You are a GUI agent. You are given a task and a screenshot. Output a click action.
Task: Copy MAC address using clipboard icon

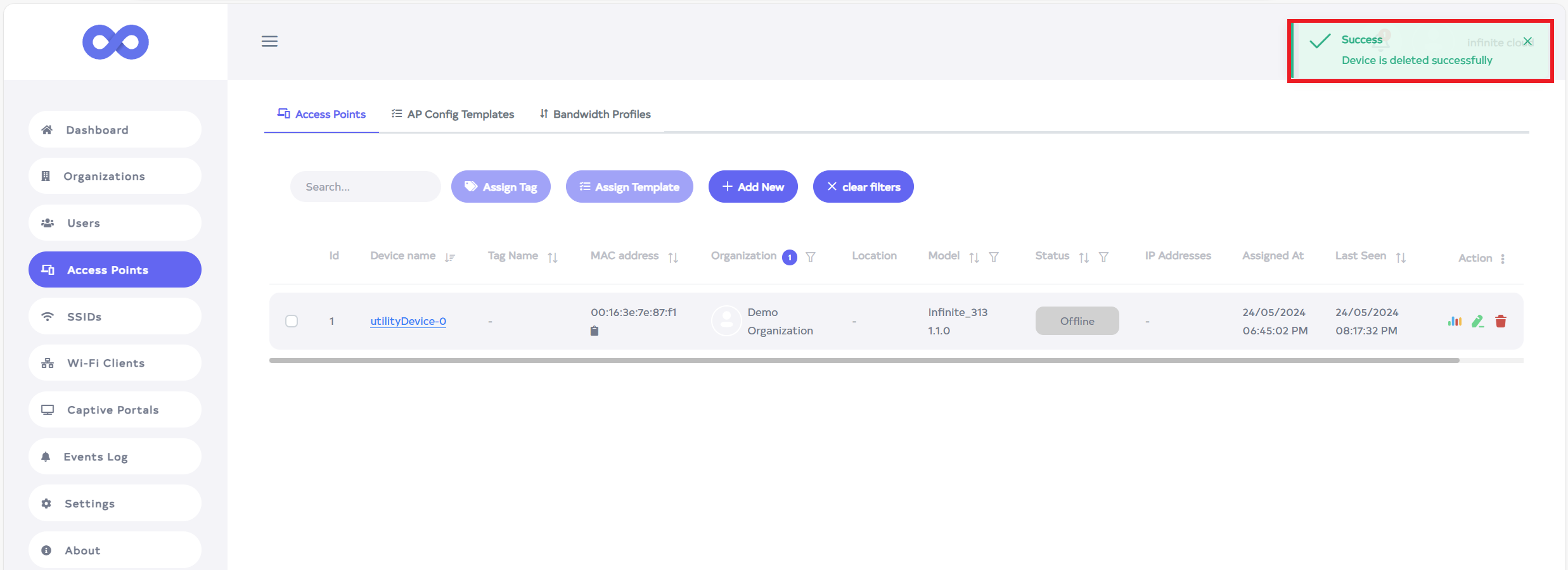pyautogui.click(x=594, y=331)
